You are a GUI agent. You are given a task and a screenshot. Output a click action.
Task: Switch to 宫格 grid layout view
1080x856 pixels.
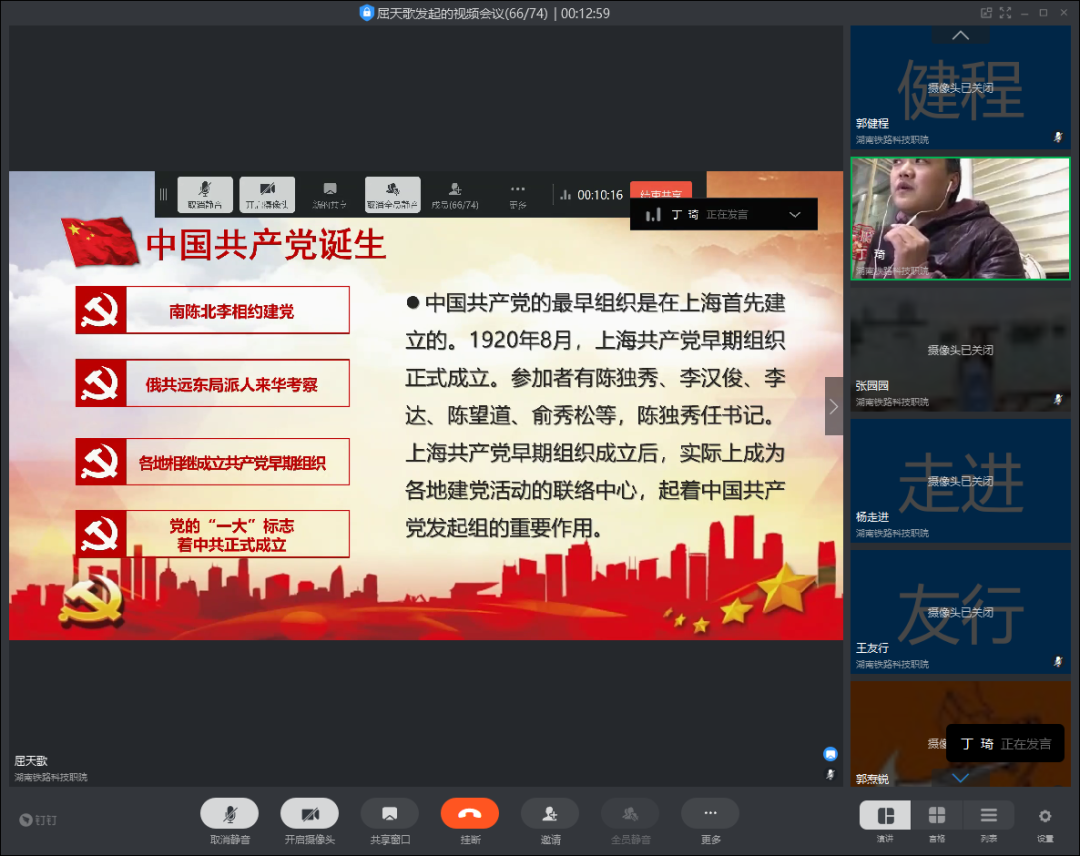point(937,816)
